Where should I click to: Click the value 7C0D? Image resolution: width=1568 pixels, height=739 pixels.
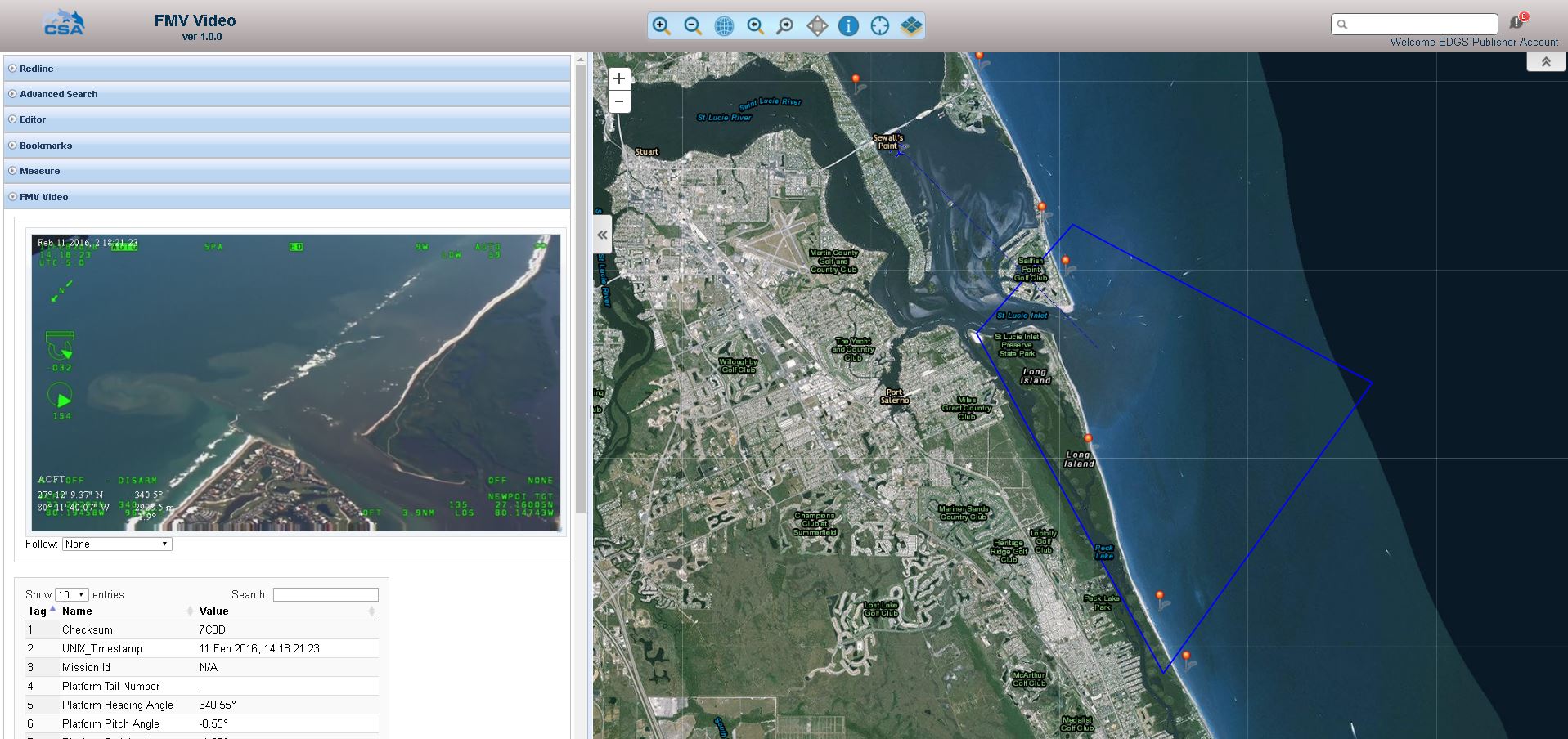click(212, 629)
